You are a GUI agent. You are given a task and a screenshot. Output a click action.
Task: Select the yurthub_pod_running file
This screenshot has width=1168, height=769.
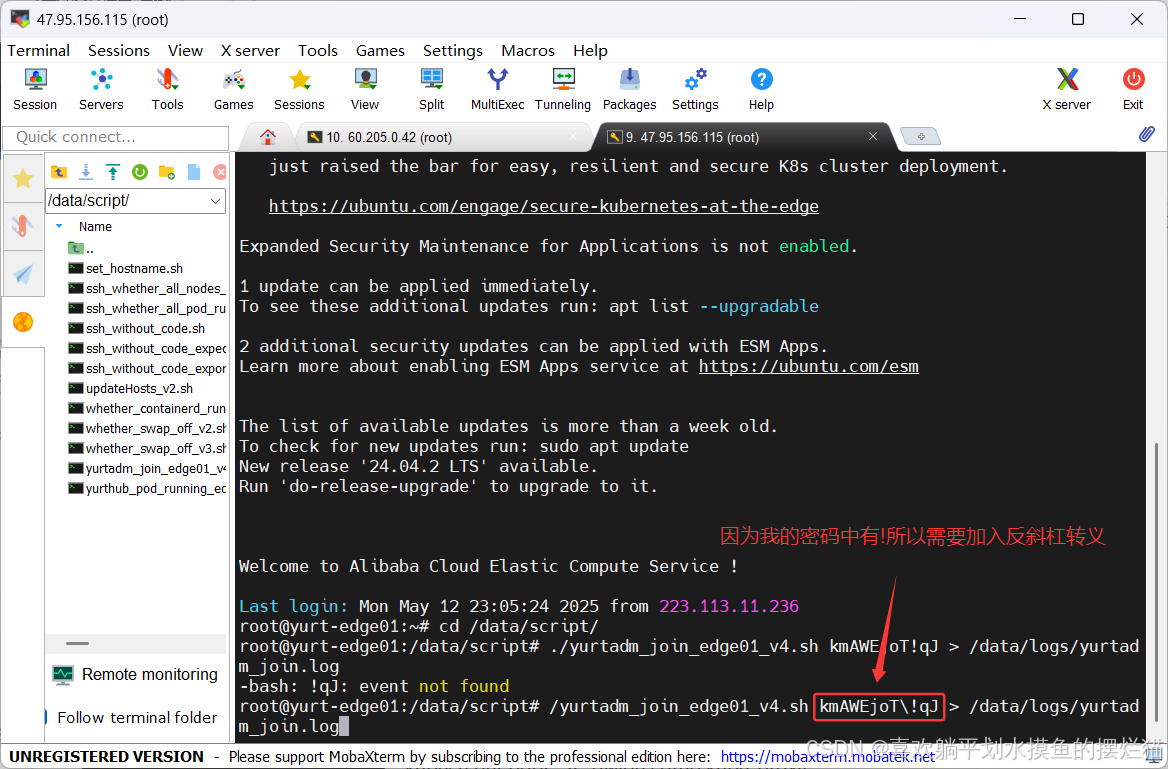(x=147, y=489)
